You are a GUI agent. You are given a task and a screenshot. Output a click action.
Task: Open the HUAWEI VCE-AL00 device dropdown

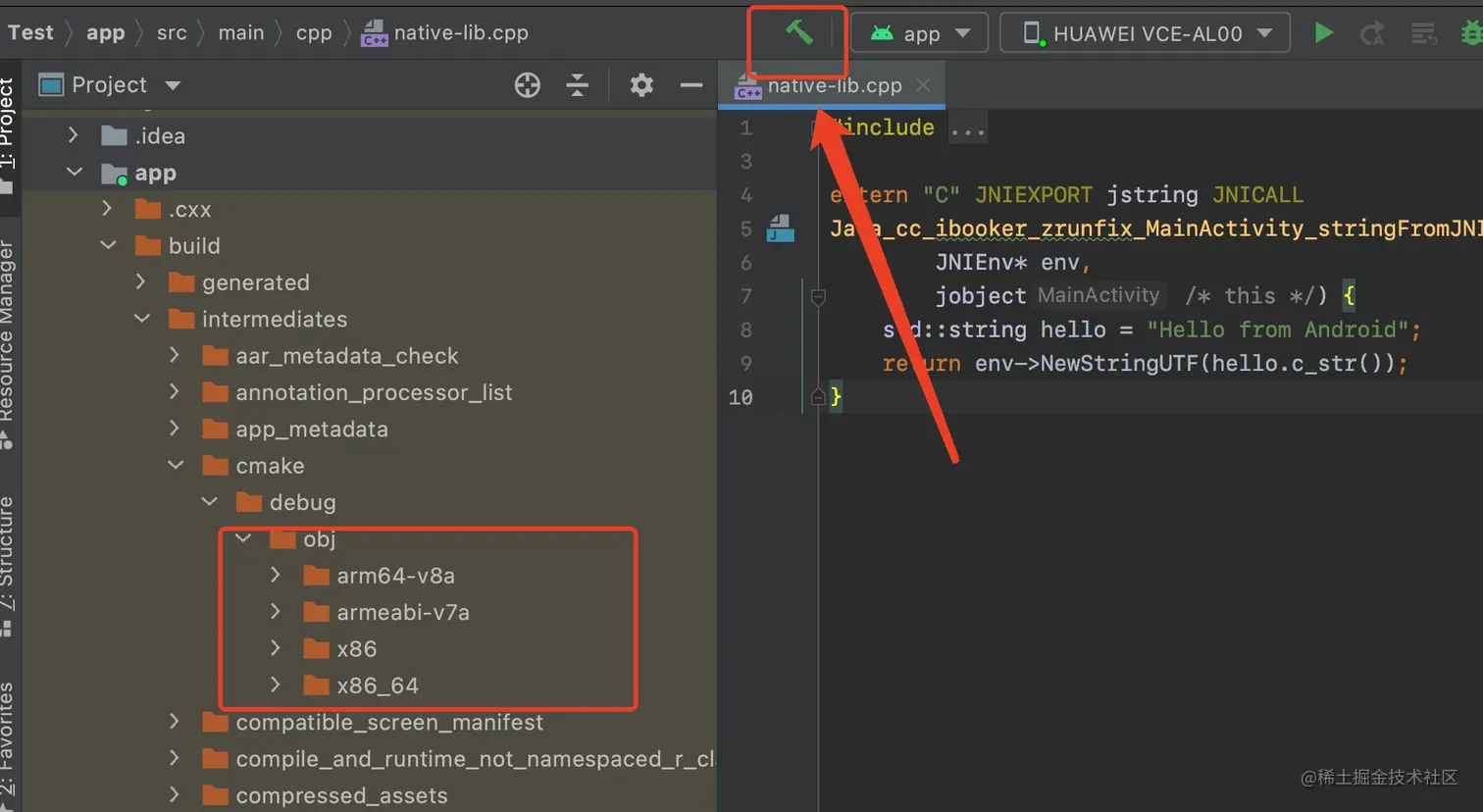pos(1145,33)
